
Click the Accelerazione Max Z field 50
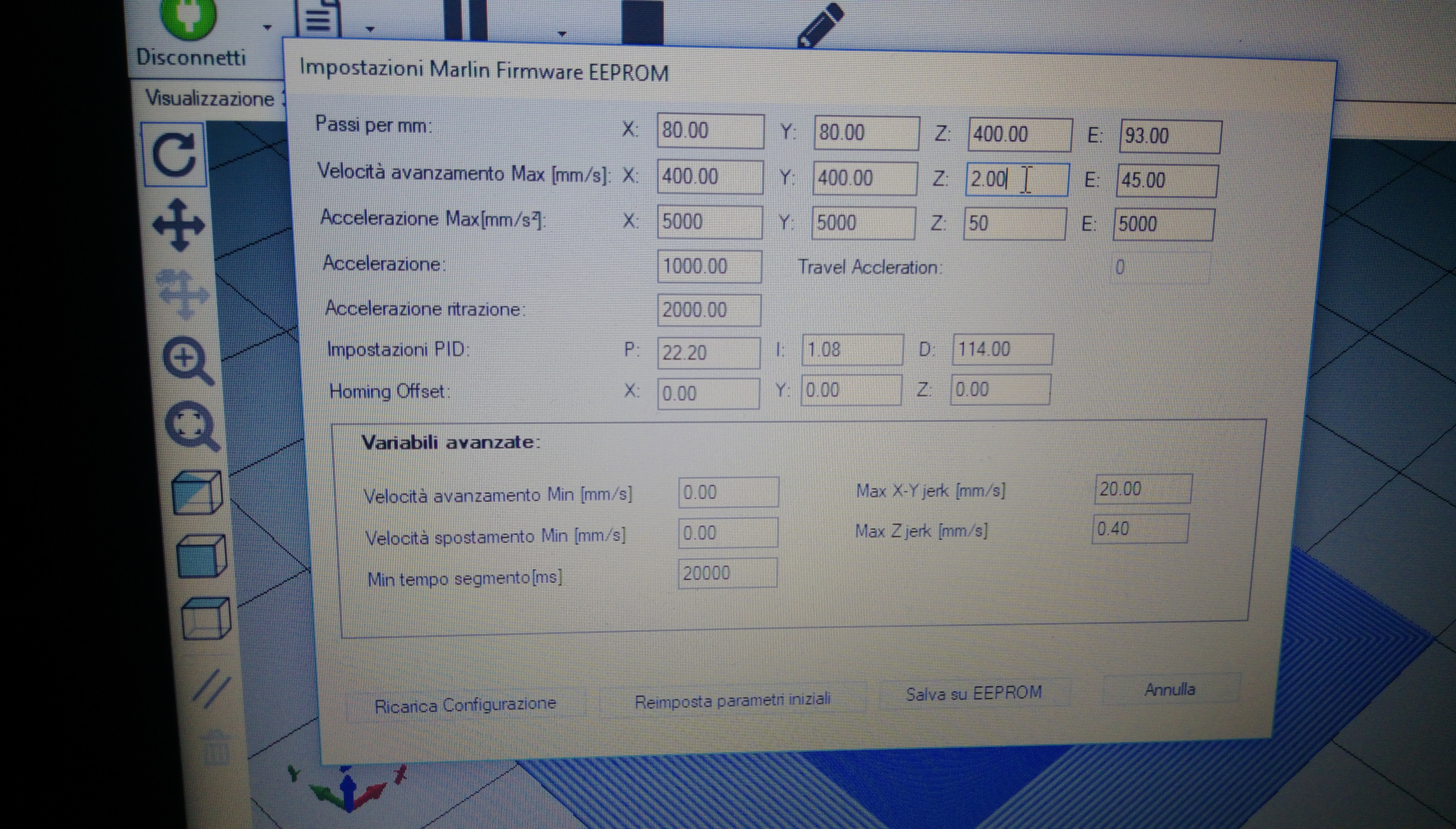point(1014,223)
